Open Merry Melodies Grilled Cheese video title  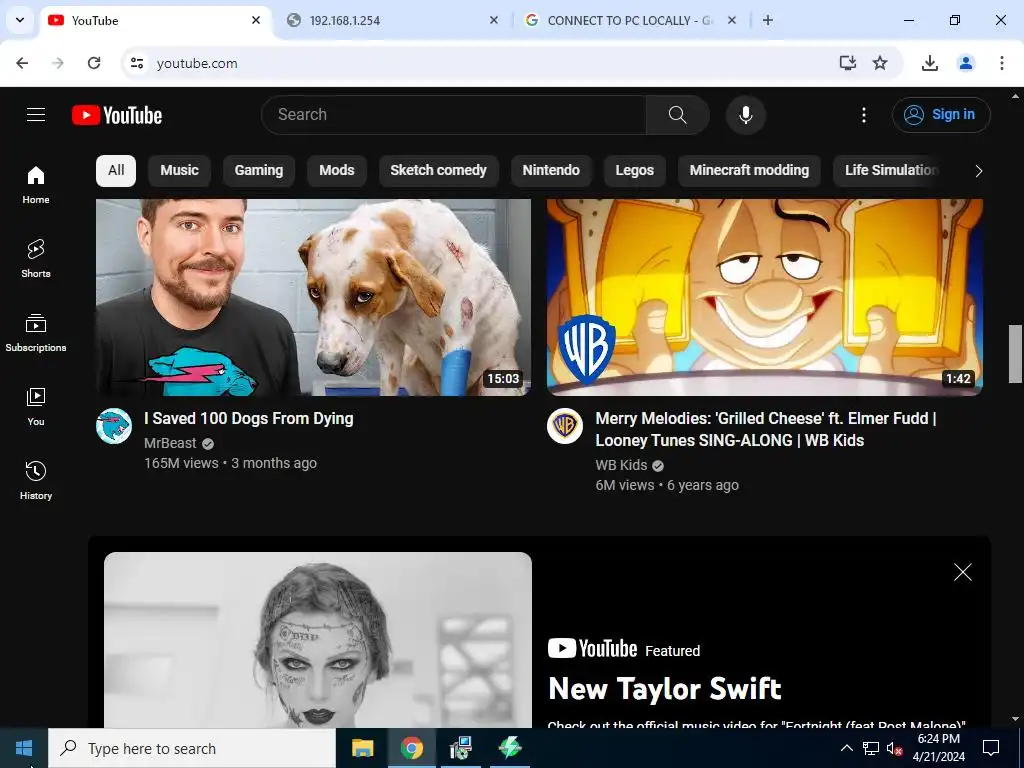(765, 430)
